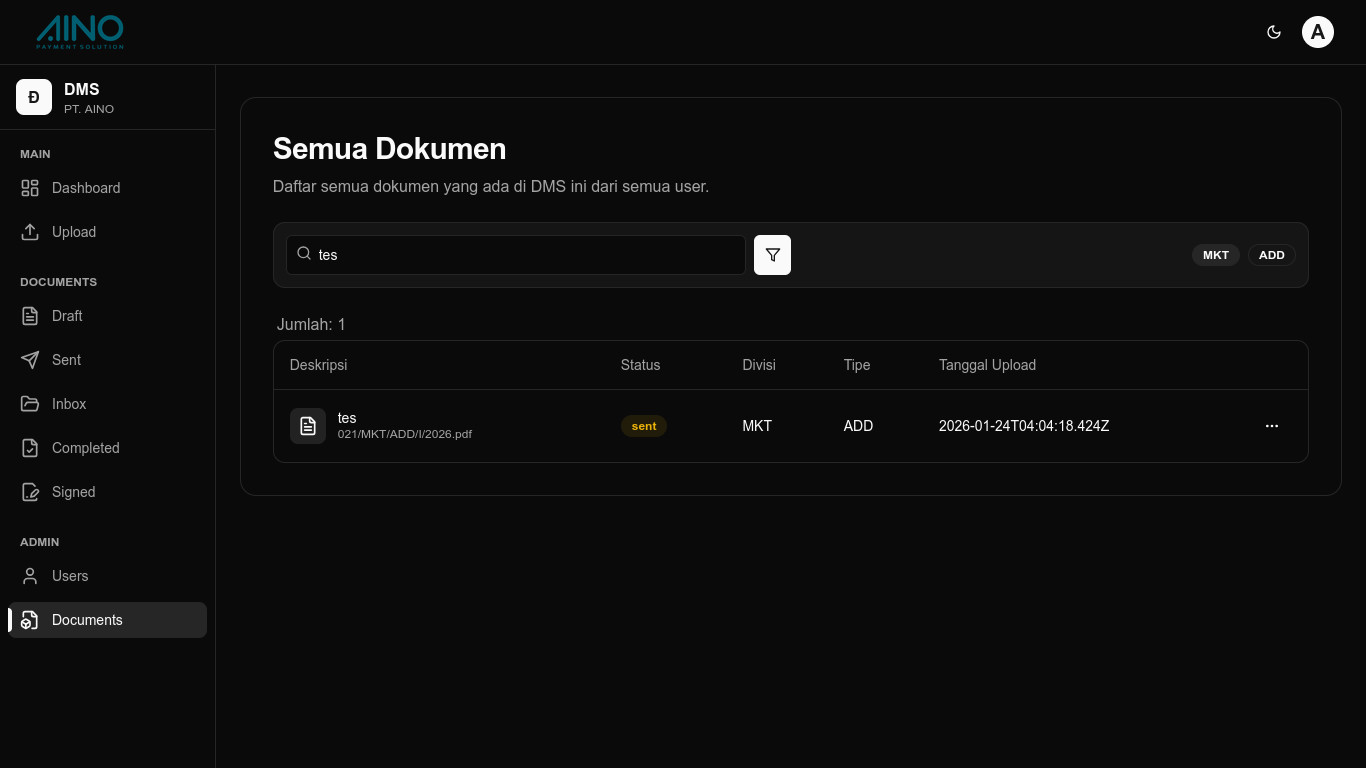Open the "tes" document row
1366x768 pixels.
(347, 418)
